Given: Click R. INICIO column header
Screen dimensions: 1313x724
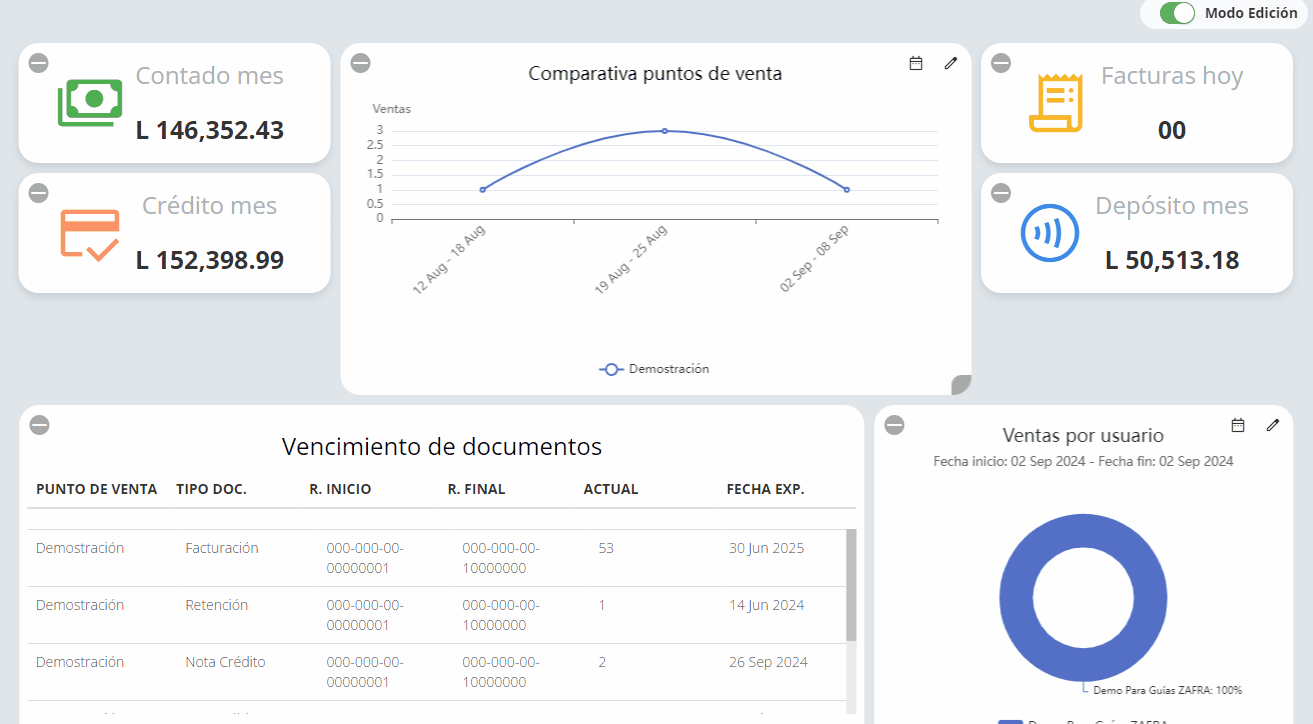Looking at the screenshot, I should tap(340, 490).
